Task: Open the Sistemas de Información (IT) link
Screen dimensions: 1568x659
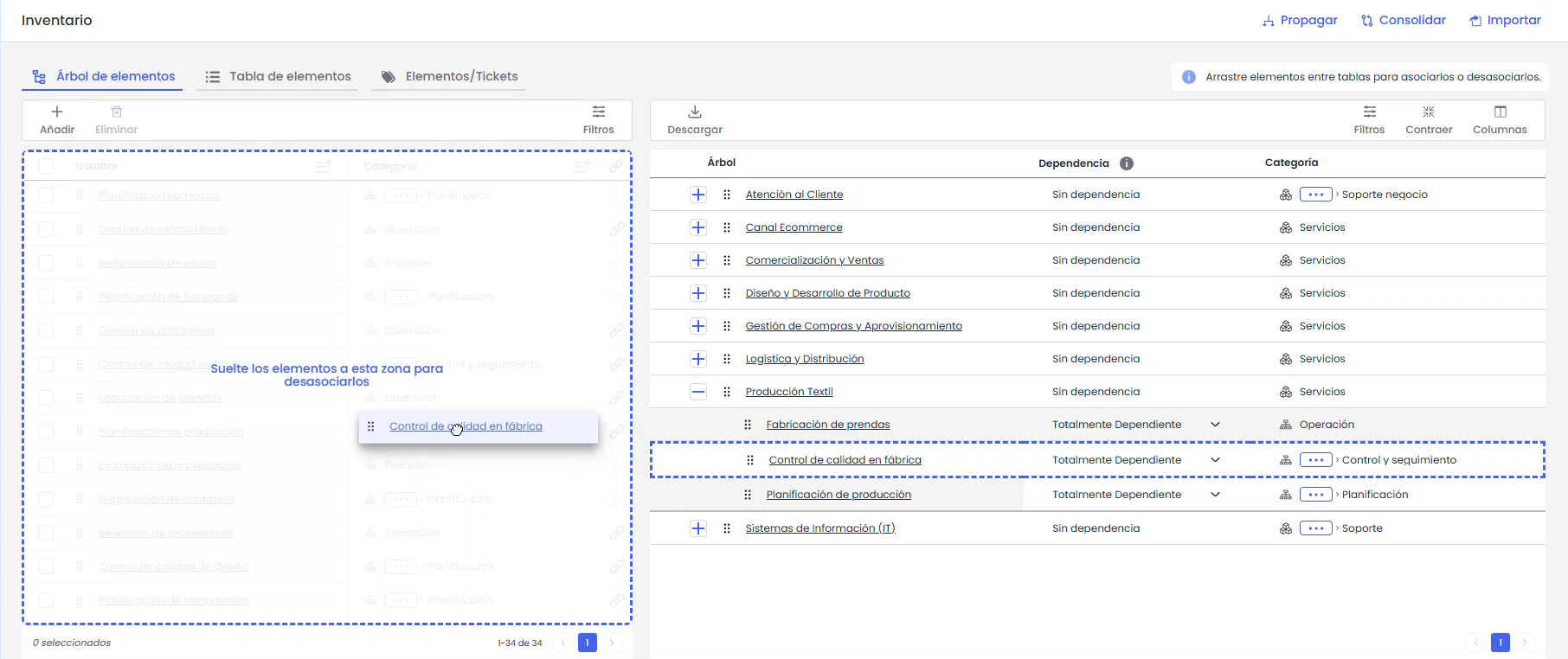Action: [819, 528]
